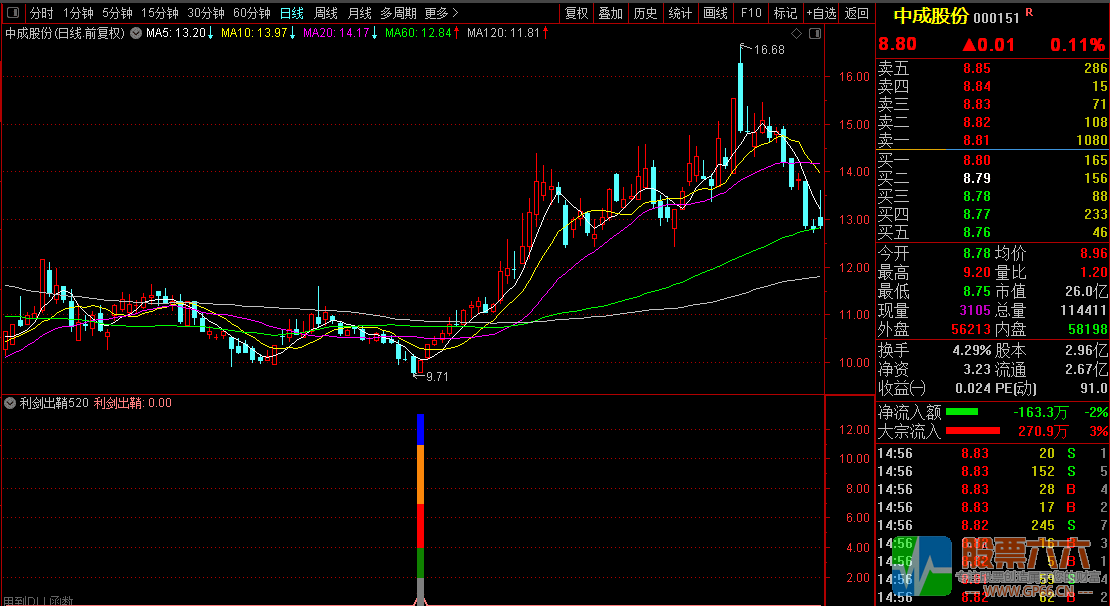Toggle 复权 price adjustment
This screenshot has width=1110, height=606.
point(577,13)
